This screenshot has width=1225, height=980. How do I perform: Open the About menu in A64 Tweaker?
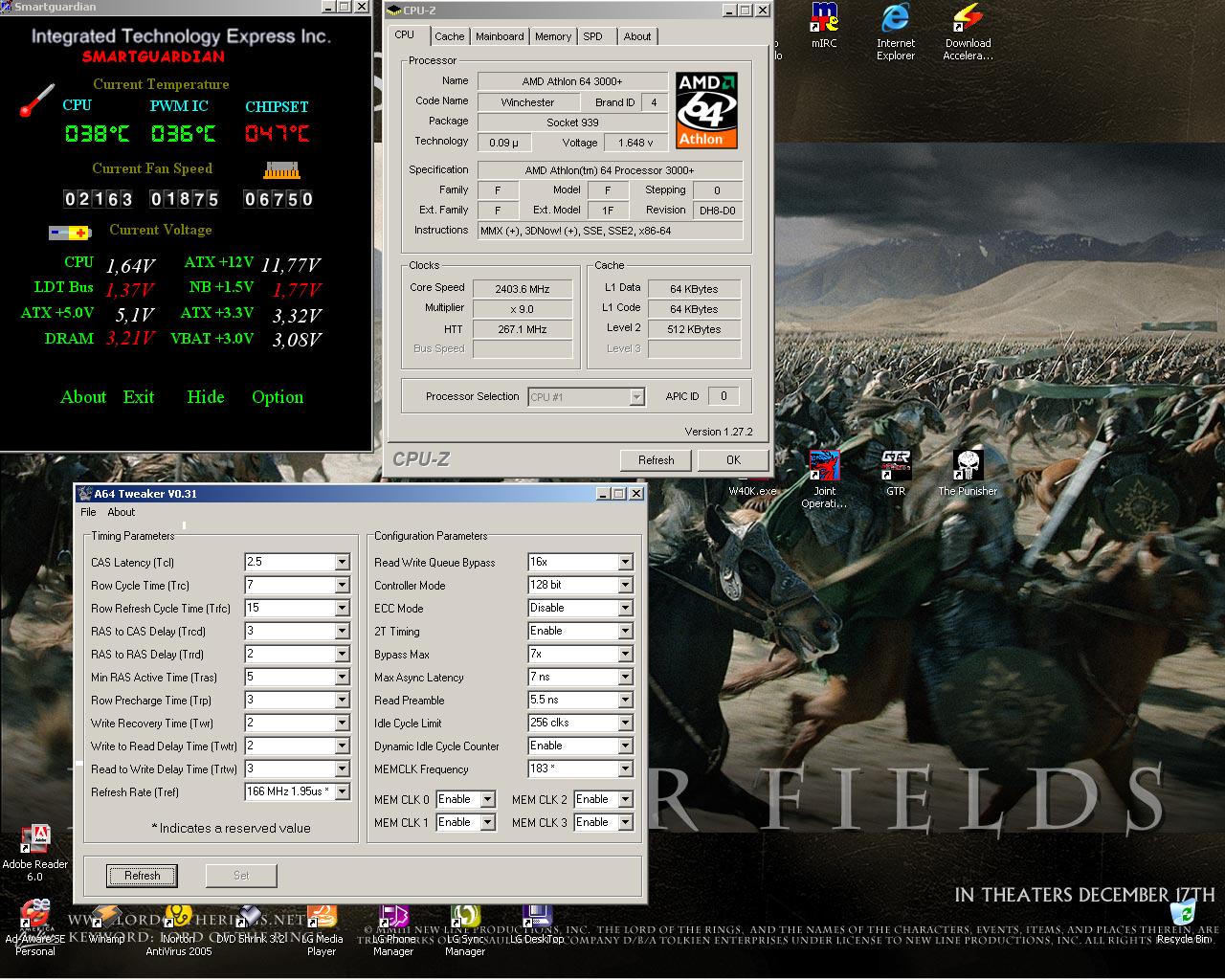pos(122,512)
